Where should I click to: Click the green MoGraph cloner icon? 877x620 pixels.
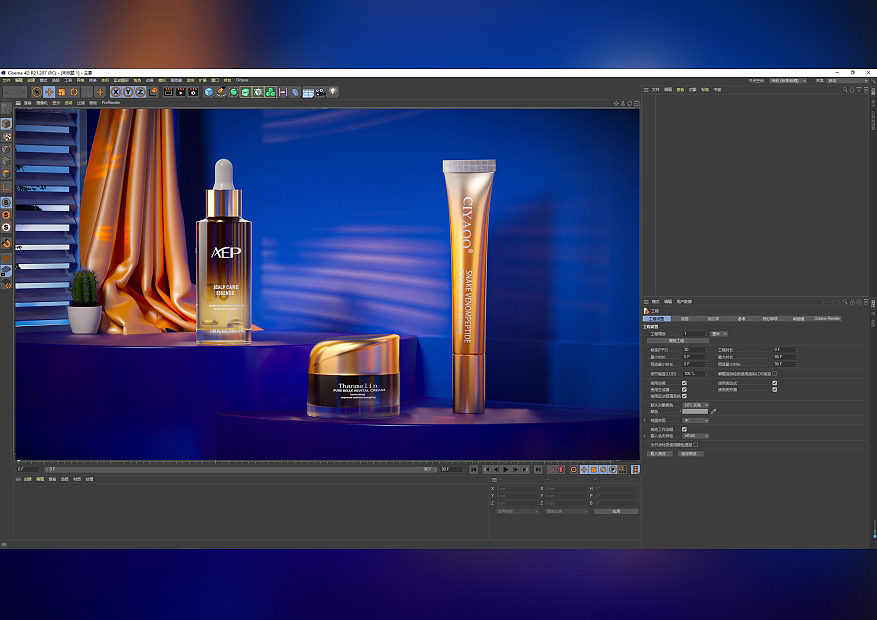click(x=270, y=92)
